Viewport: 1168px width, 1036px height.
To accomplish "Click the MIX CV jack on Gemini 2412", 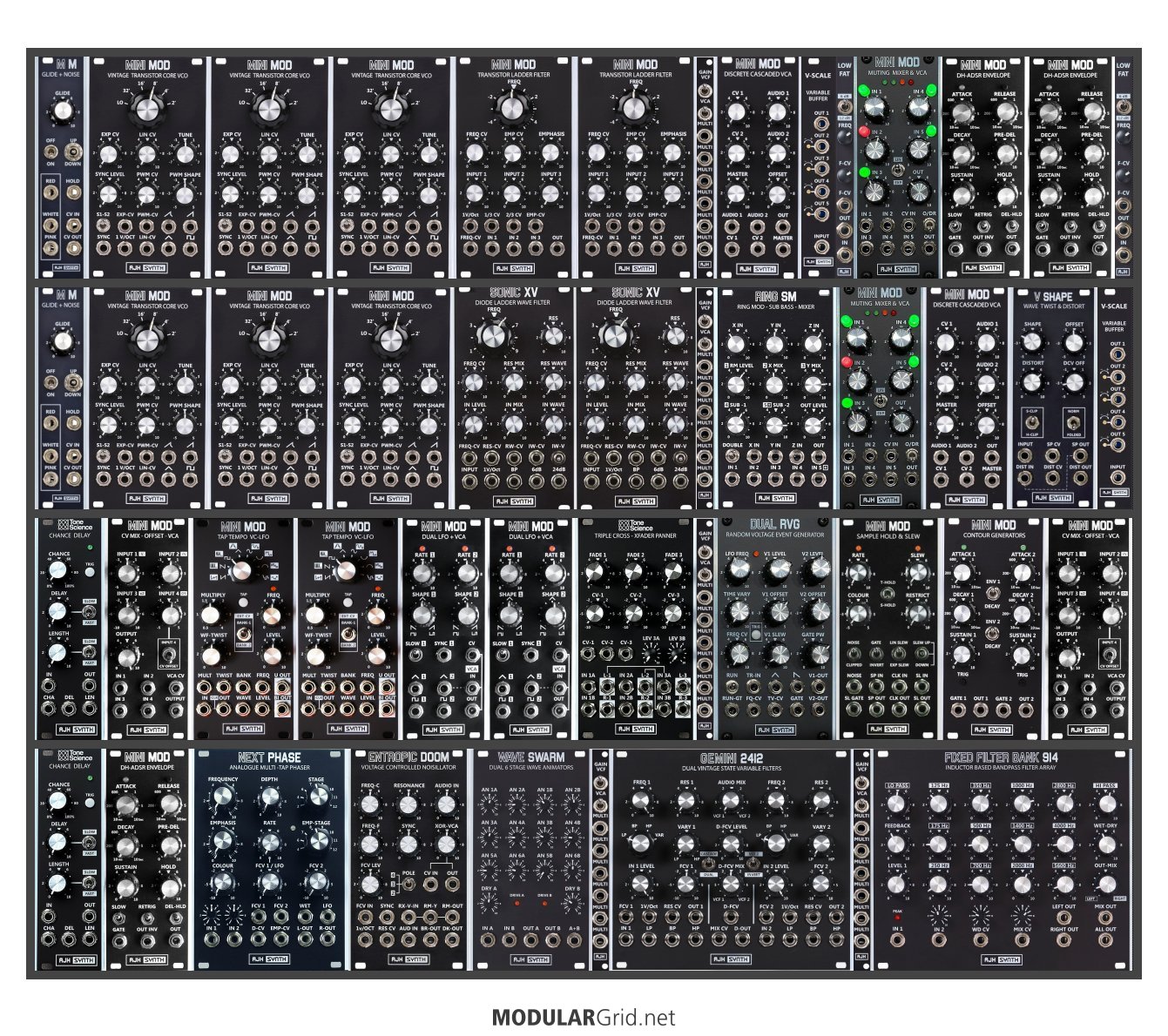I will 719,939.
